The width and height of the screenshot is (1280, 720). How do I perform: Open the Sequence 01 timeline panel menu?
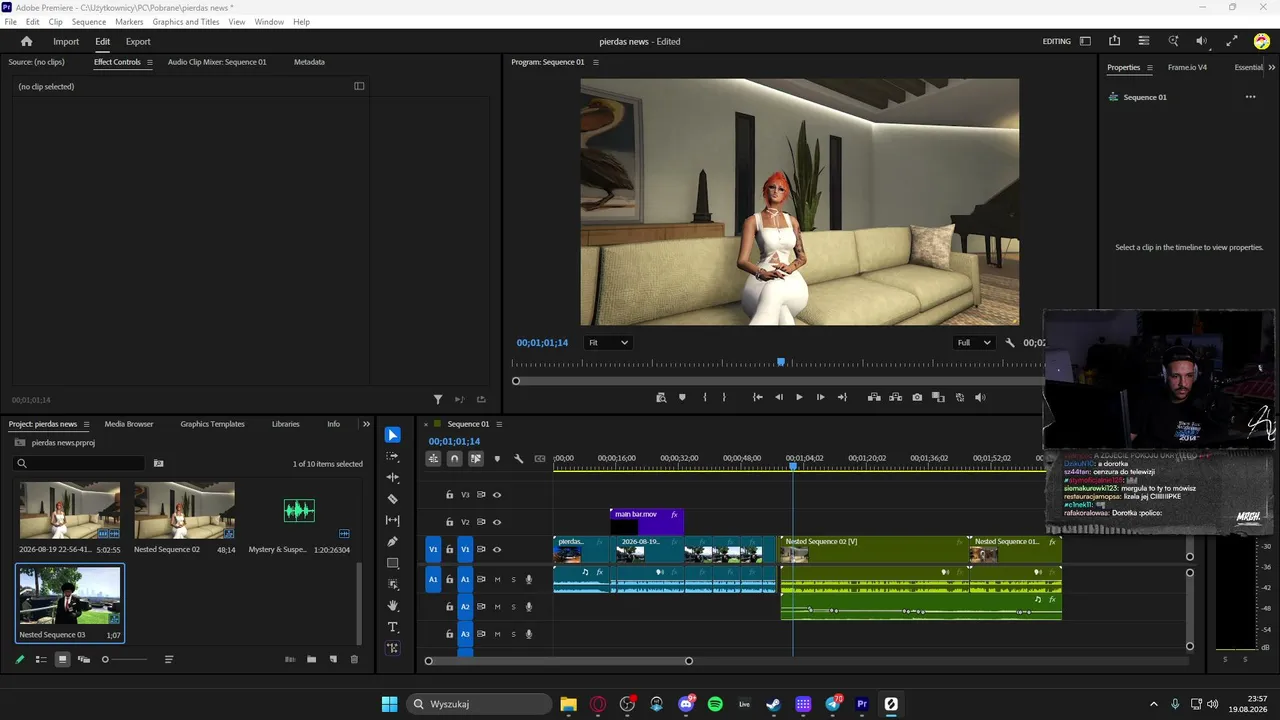(x=499, y=424)
